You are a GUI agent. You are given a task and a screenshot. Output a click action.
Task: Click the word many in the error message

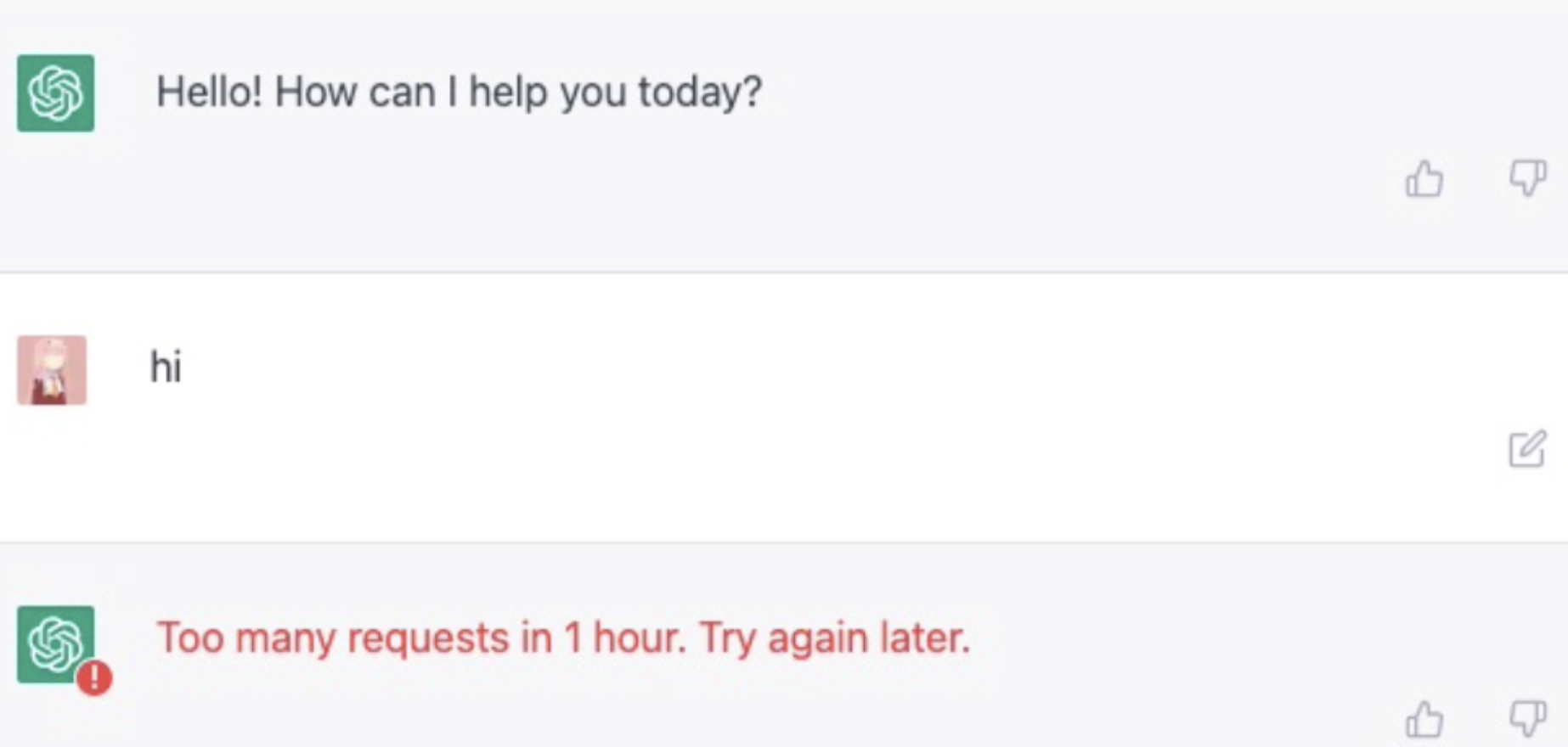(x=285, y=640)
